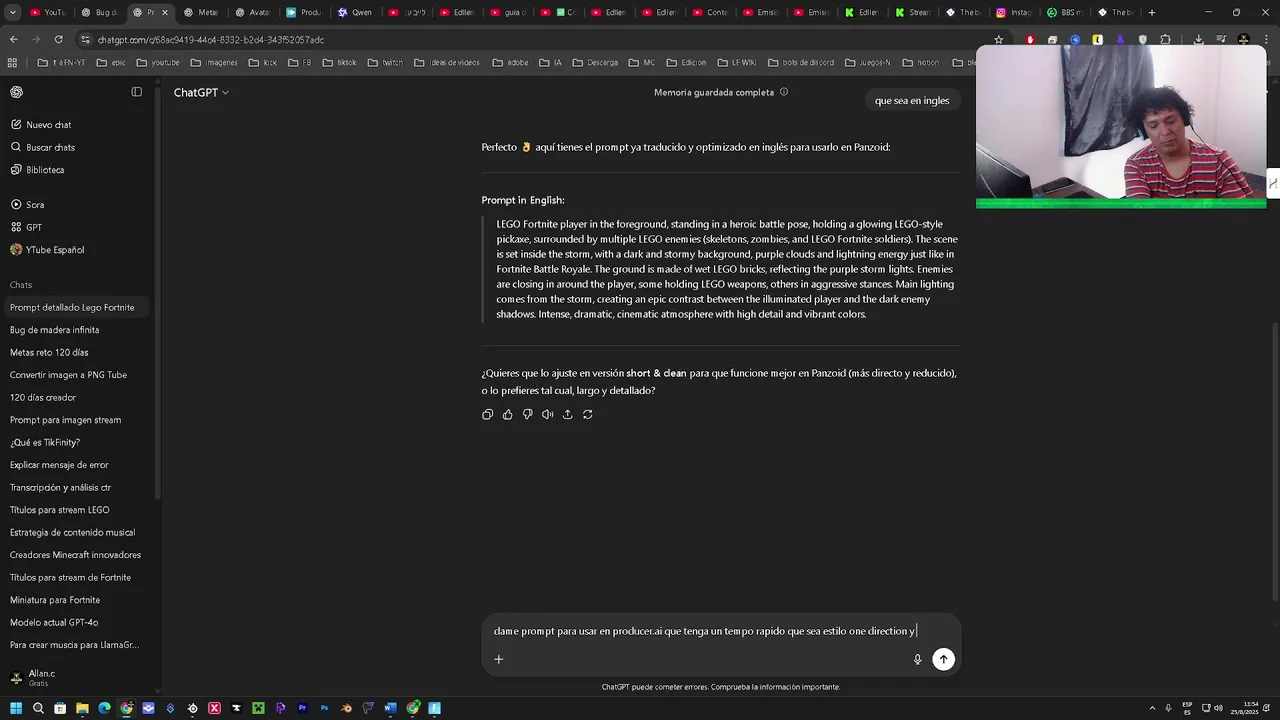Image resolution: width=1280 pixels, height=720 pixels.
Task: Open the 'adobe' bookmark folder
Action: (x=510, y=62)
